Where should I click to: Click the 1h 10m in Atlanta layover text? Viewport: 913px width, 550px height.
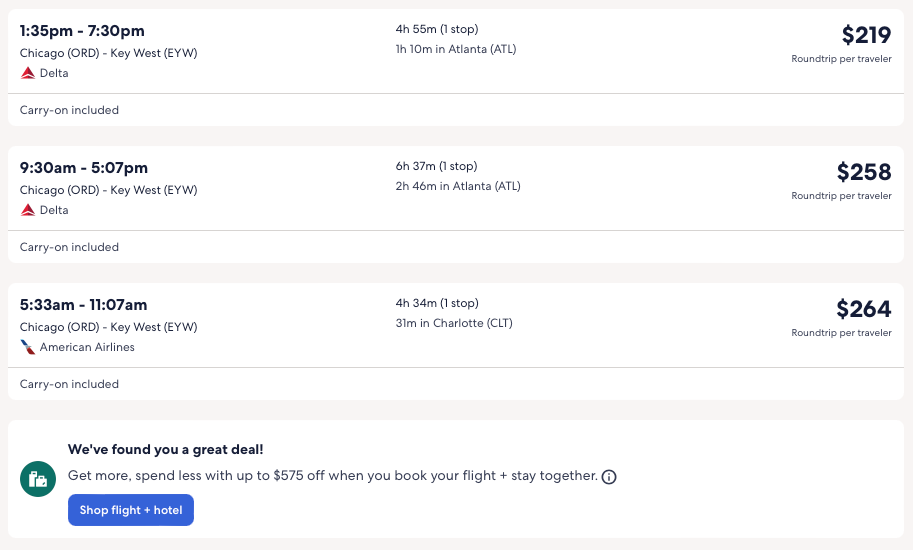point(456,49)
